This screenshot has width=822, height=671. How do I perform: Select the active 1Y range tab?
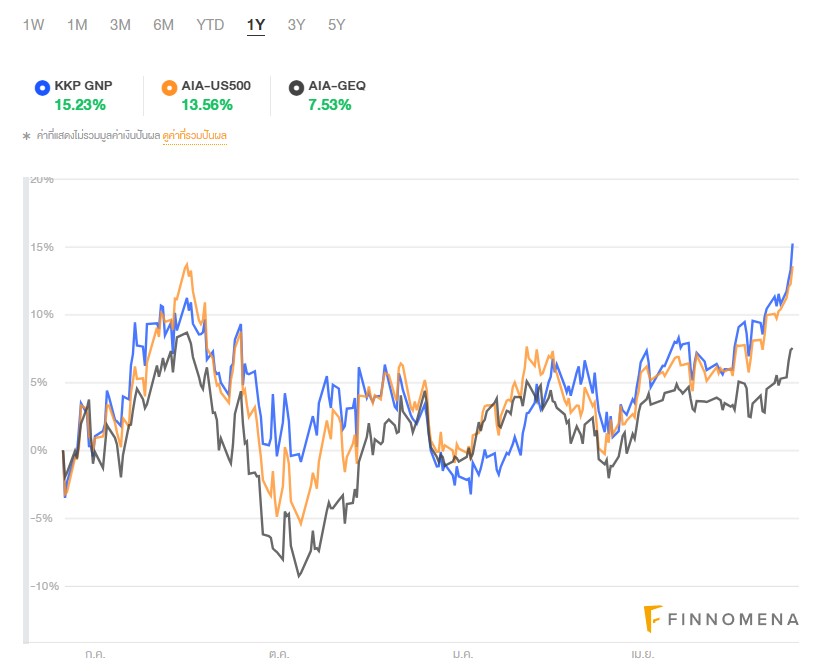255,25
